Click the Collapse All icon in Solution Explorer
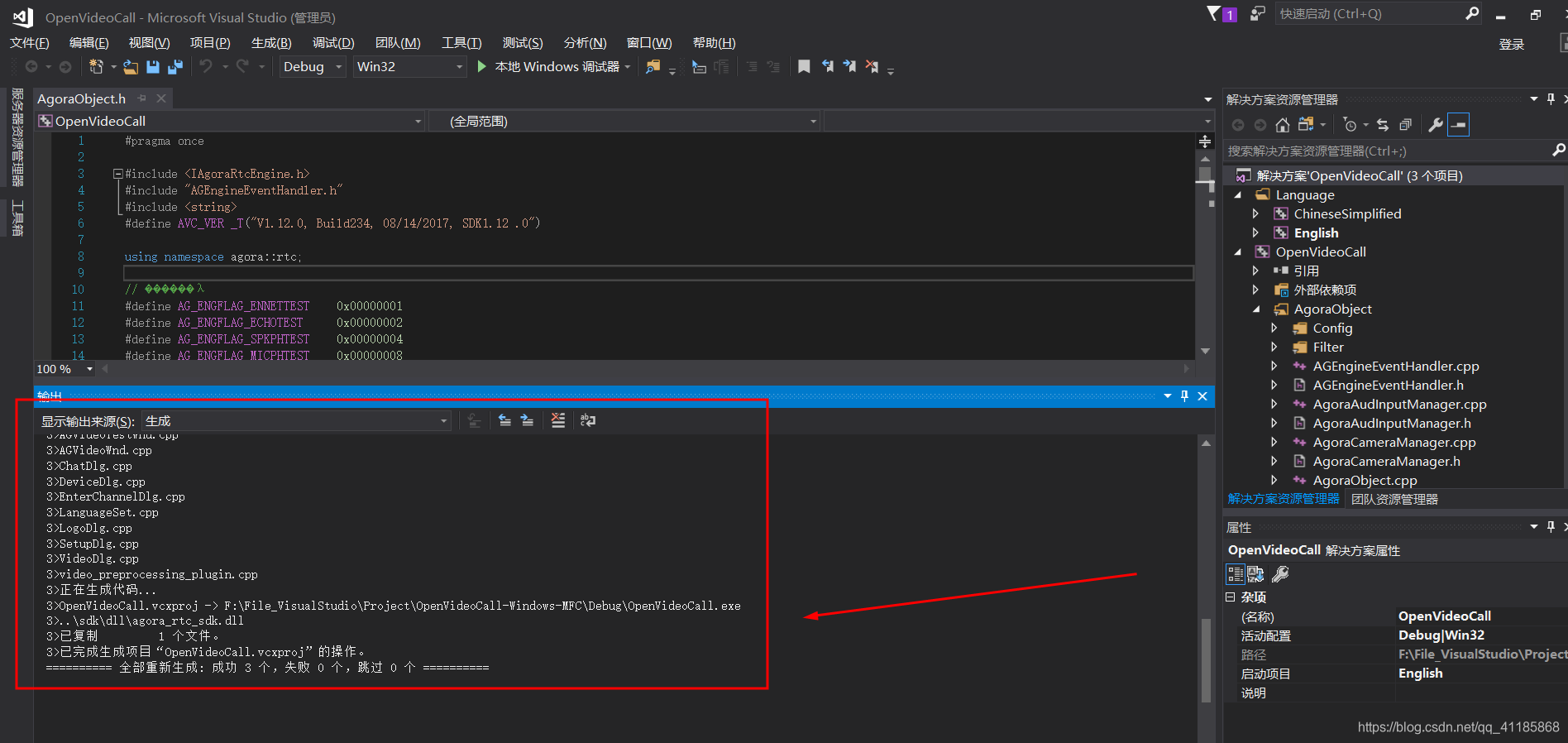Viewport: 1568px width, 743px height. 1405,125
